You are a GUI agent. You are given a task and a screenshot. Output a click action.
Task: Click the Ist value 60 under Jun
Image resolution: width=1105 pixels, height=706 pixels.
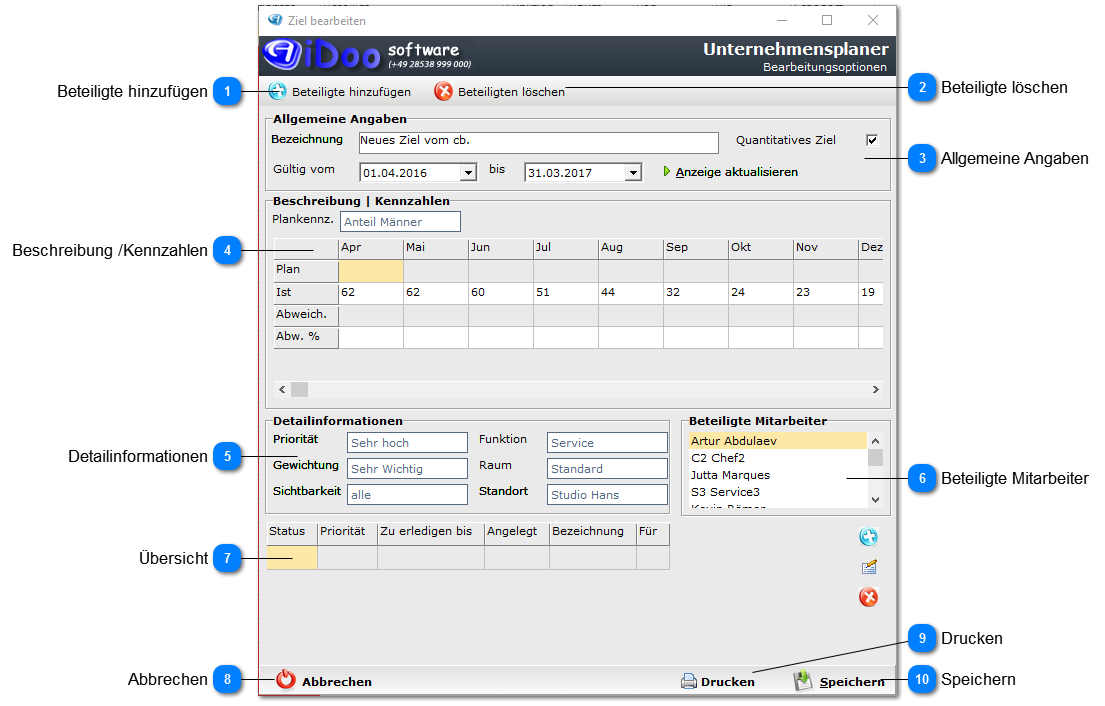click(500, 293)
